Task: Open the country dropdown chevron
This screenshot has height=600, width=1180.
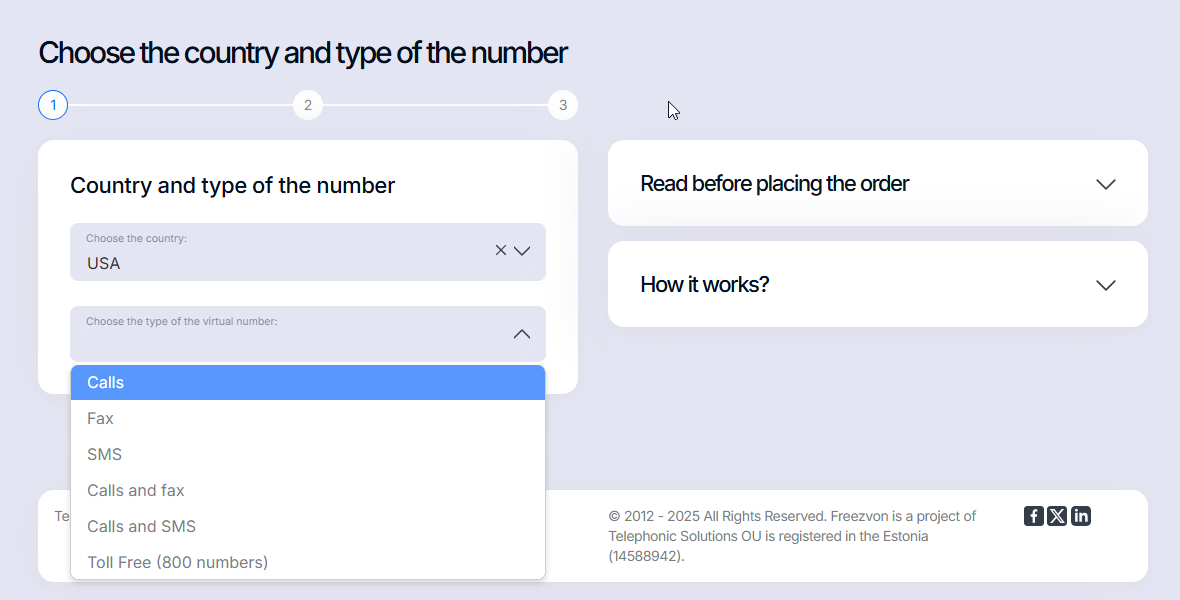Action: coord(522,251)
